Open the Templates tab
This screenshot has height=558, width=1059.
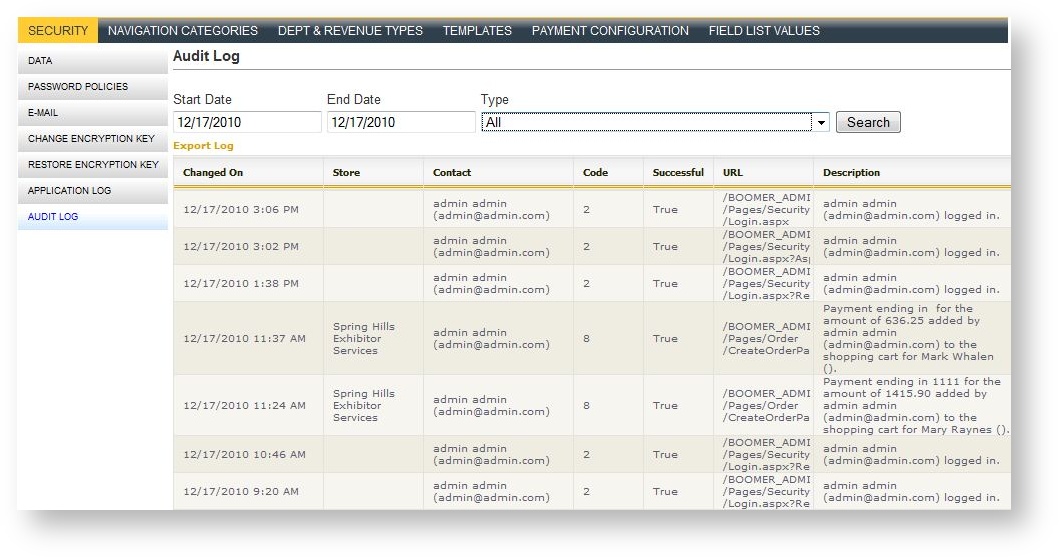(x=477, y=31)
